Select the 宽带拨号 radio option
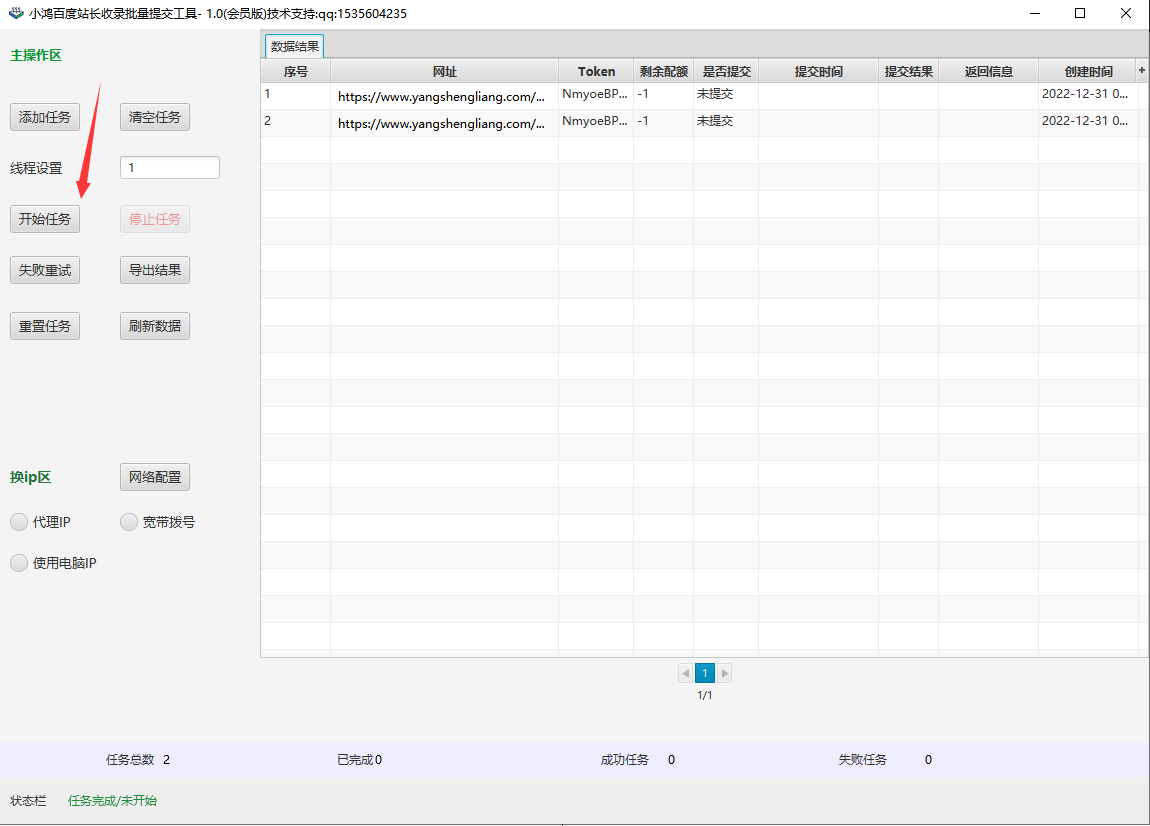Screen dimensions: 1150x826 tap(129, 522)
